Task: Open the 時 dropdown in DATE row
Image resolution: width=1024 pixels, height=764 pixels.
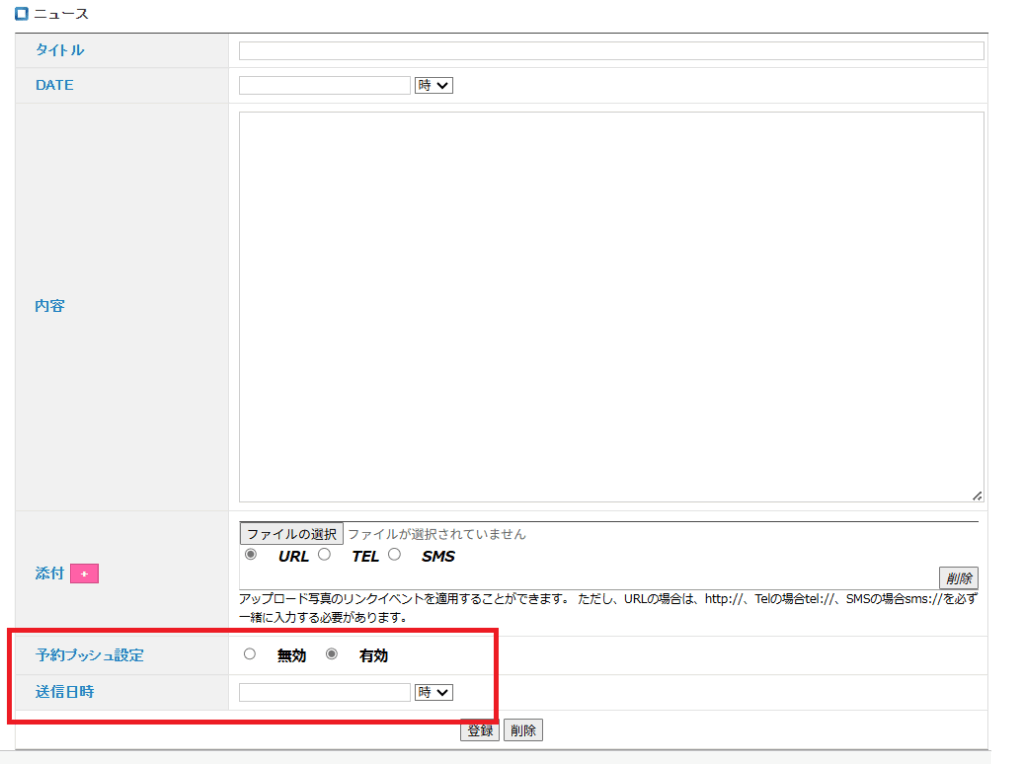Action: (x=434, y=86)
